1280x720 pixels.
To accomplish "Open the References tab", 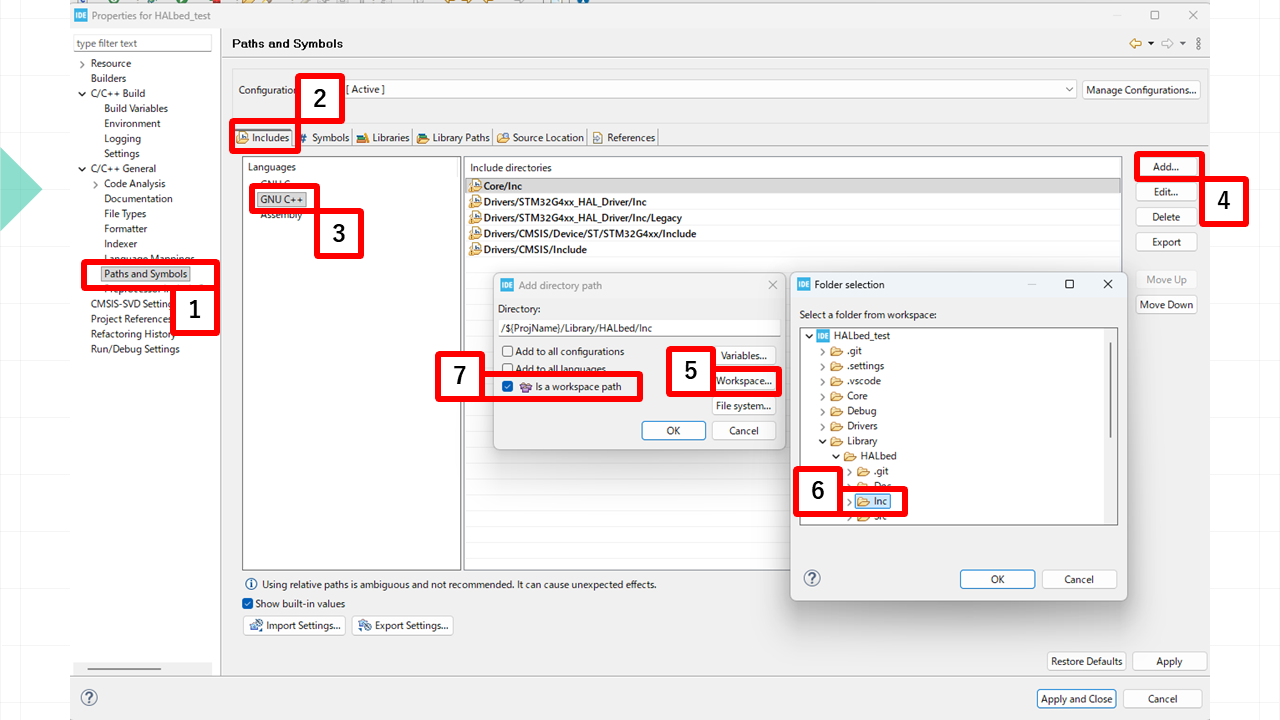I will coord(624,138).
